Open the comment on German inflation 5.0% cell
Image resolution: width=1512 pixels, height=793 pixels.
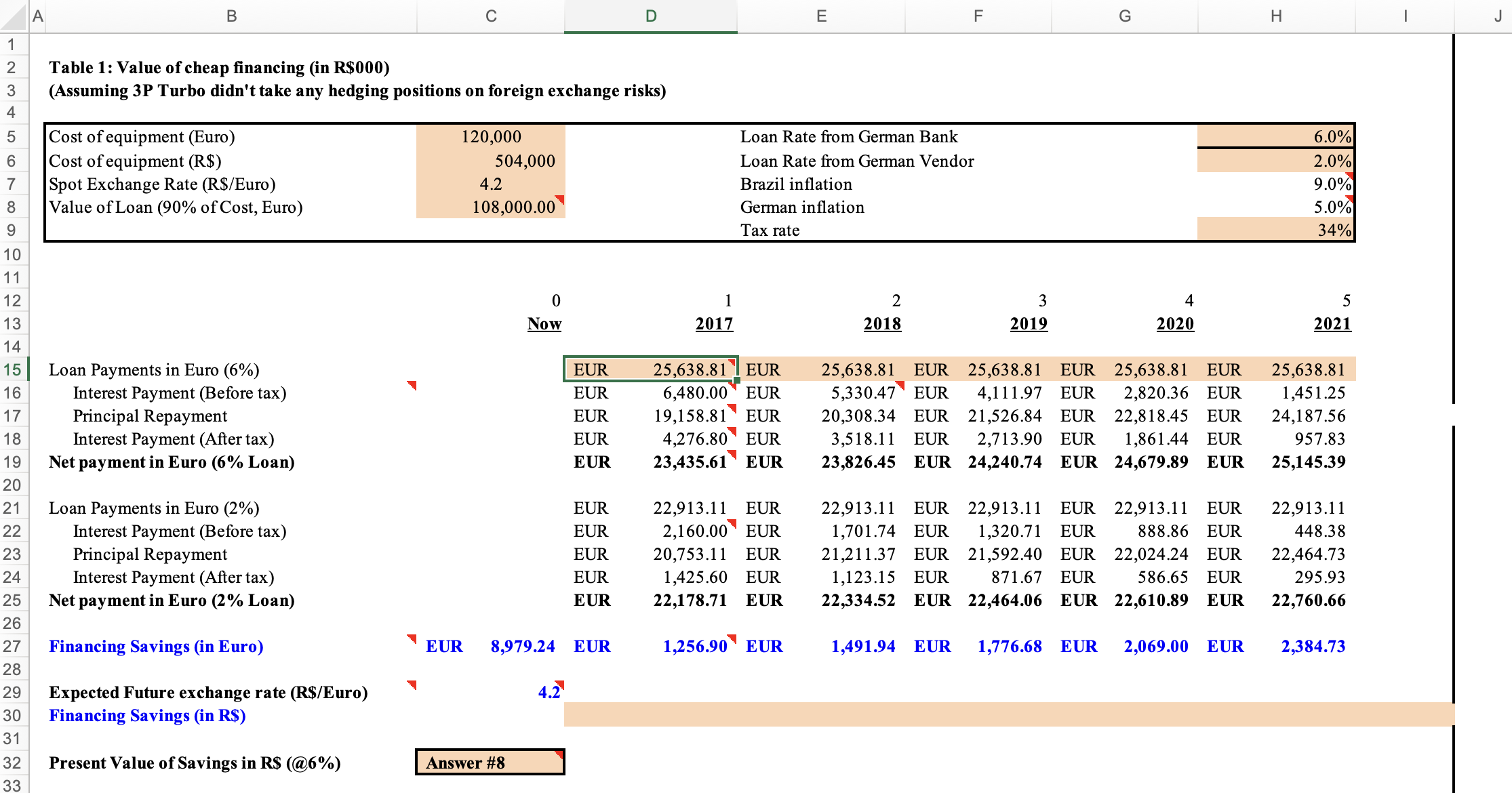tap(1349, 199)
